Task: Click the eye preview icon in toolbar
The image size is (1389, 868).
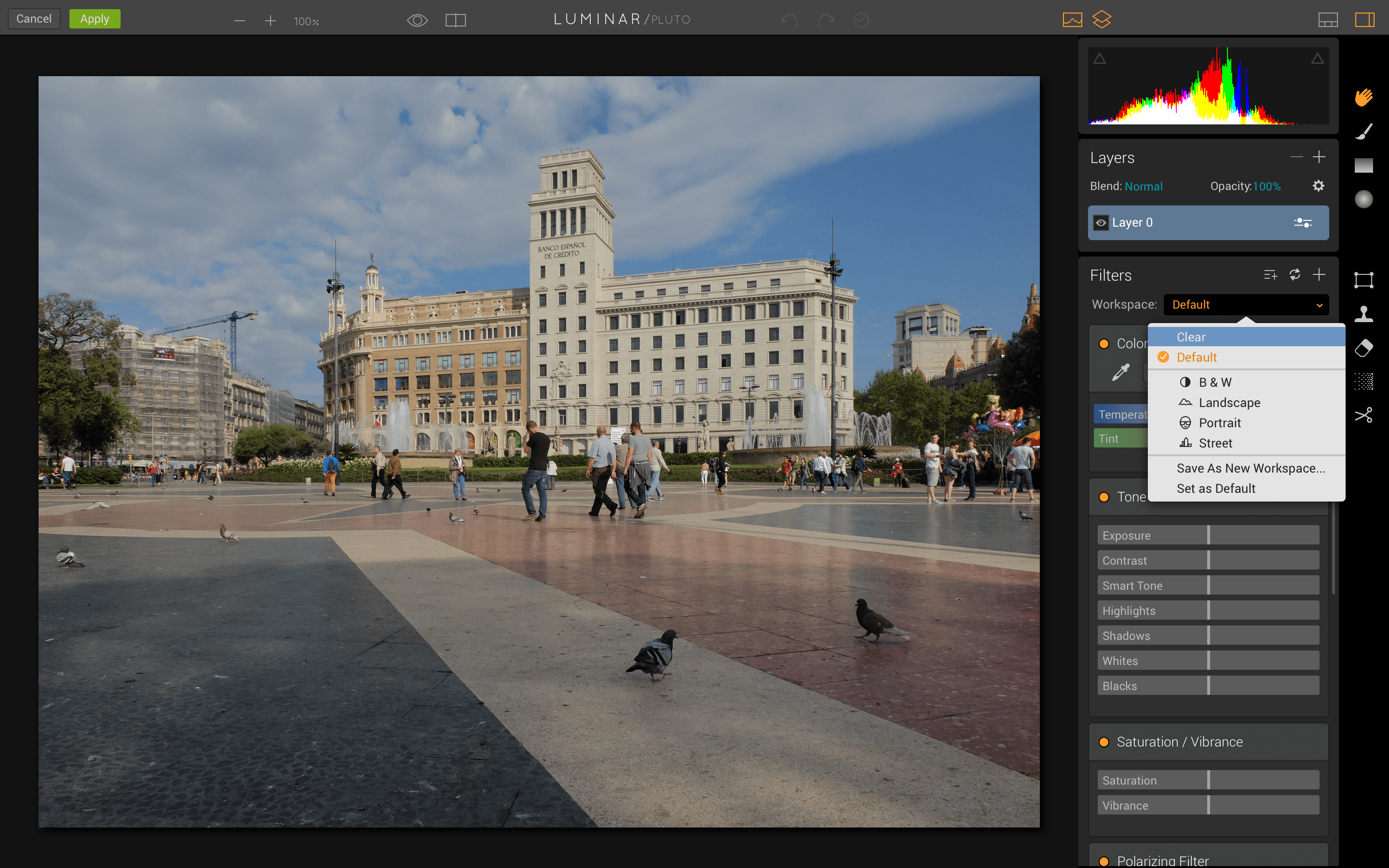Action: coord(417,21)
